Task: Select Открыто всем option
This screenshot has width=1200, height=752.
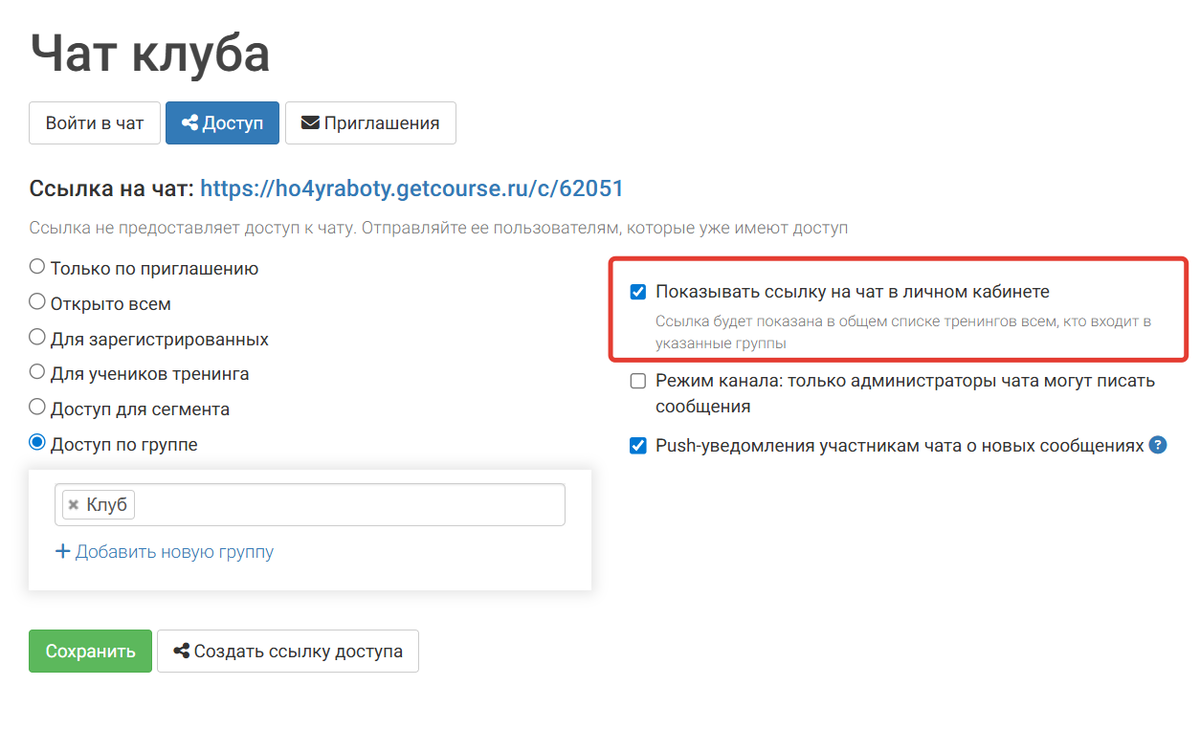Action: [x=37, y=302]
